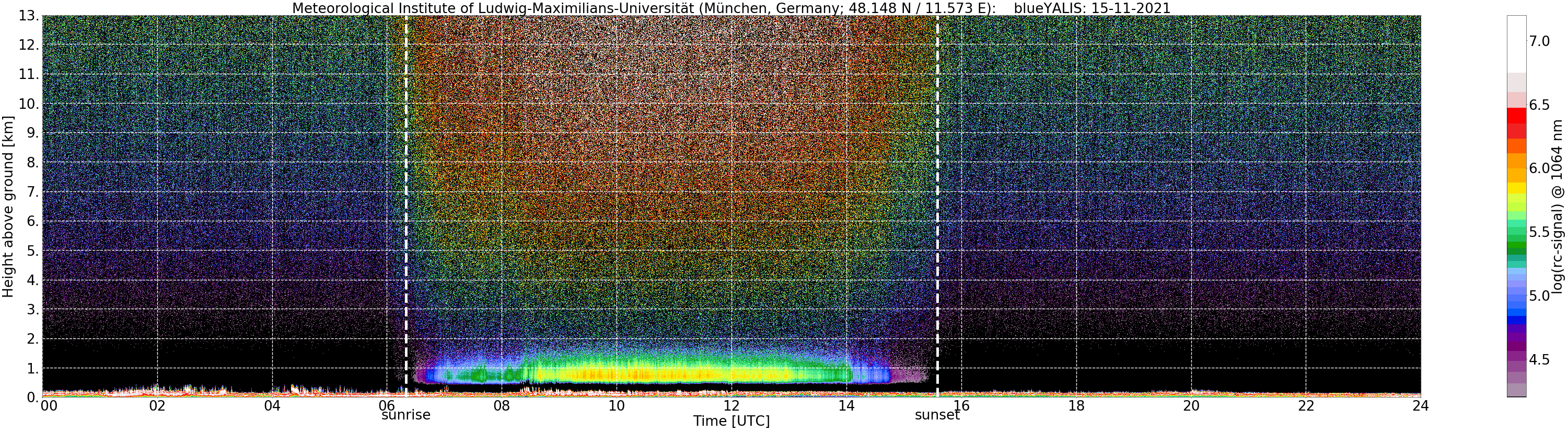
Task: Click the height tick label '12.'
Action: click(29, 45)
